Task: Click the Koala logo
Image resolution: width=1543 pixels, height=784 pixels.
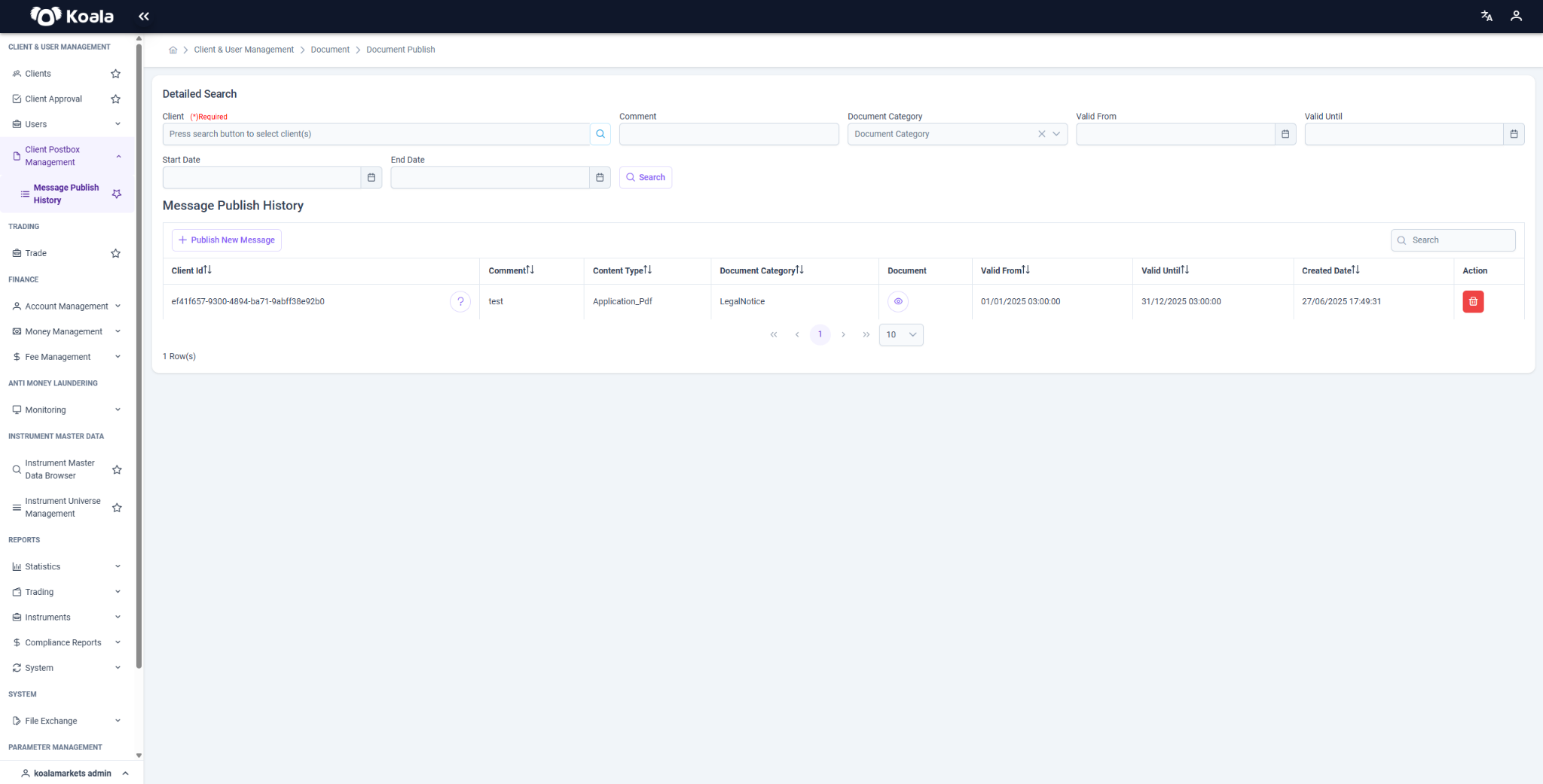Action: (72, 16)
